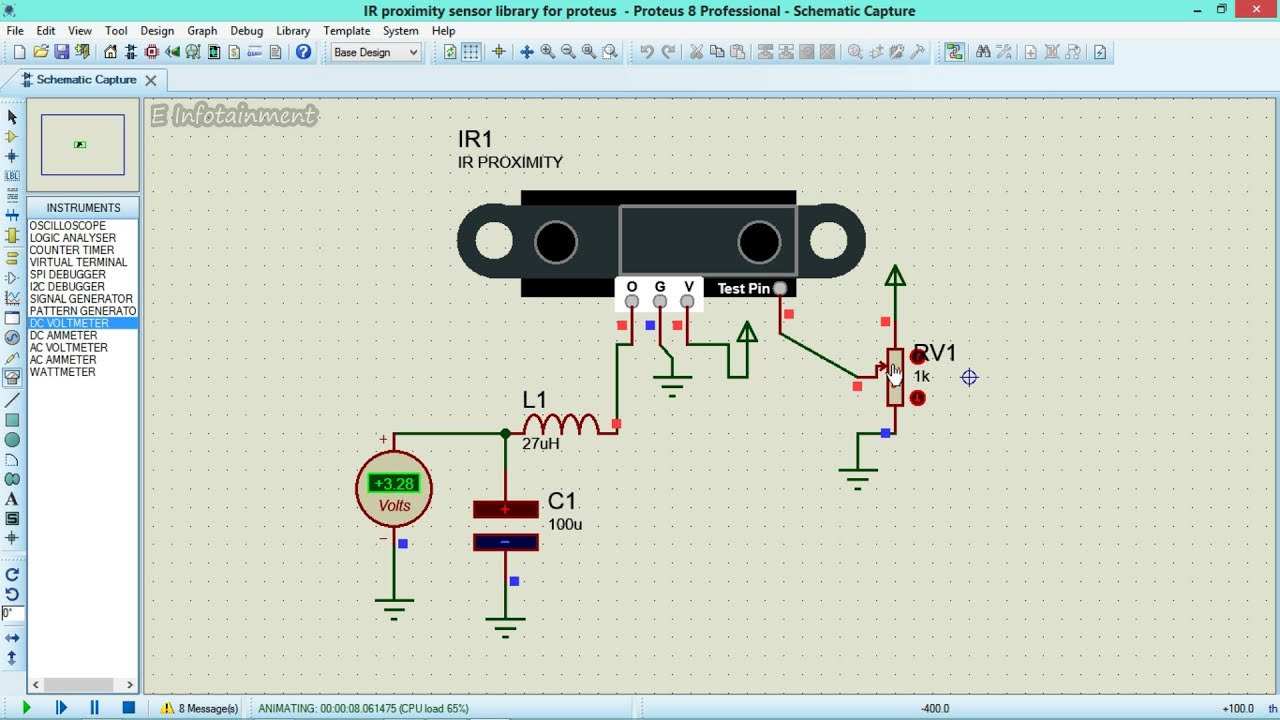
Task: Click the Undo arrow icon
Action: tap(647, 52)
